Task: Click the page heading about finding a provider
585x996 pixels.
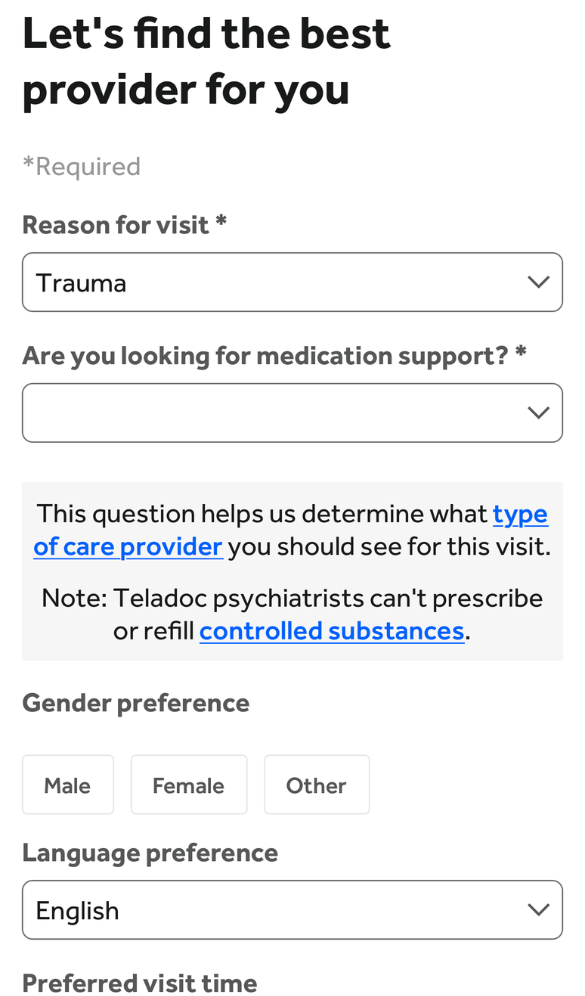Action: [206, 61]
